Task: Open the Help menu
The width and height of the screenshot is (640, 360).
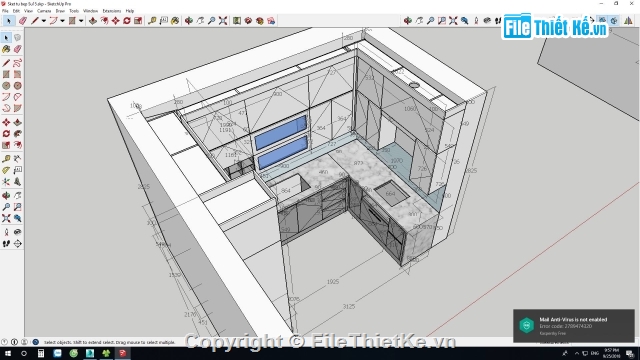Action: coord(130,11)
